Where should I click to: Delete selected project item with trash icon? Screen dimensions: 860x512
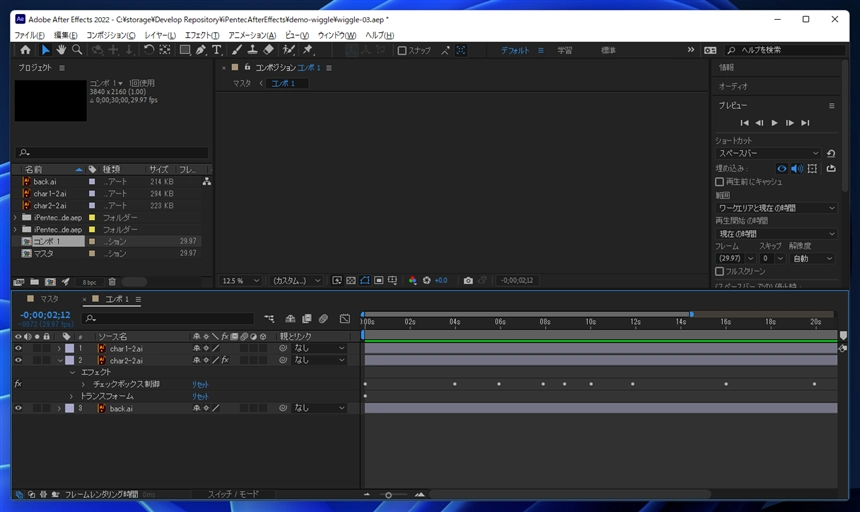tap(112, 282)
